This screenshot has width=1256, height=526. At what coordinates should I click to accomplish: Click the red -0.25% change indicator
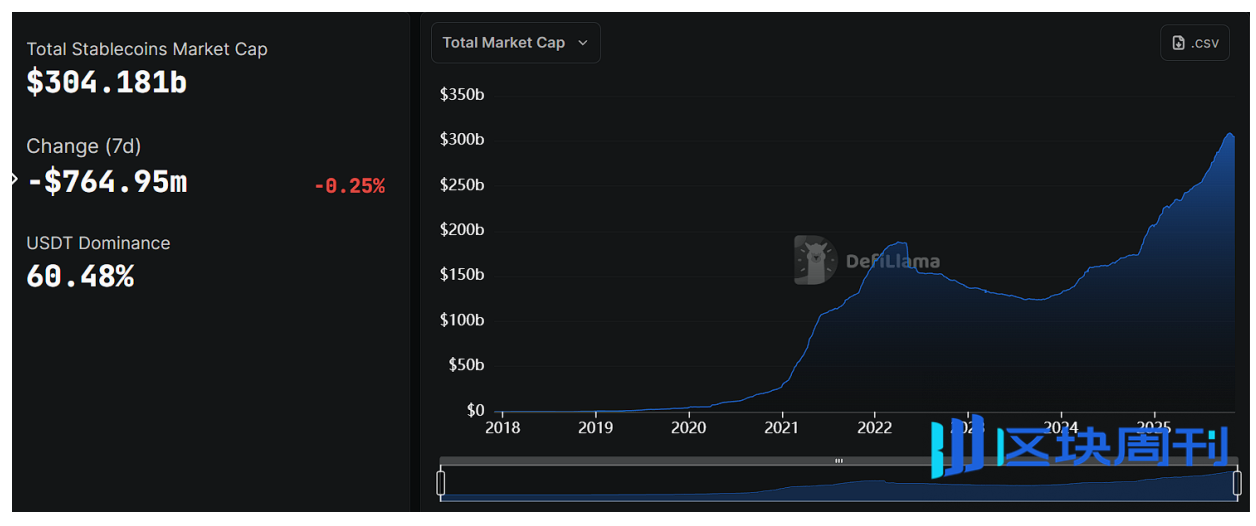[x=349, y=186]
